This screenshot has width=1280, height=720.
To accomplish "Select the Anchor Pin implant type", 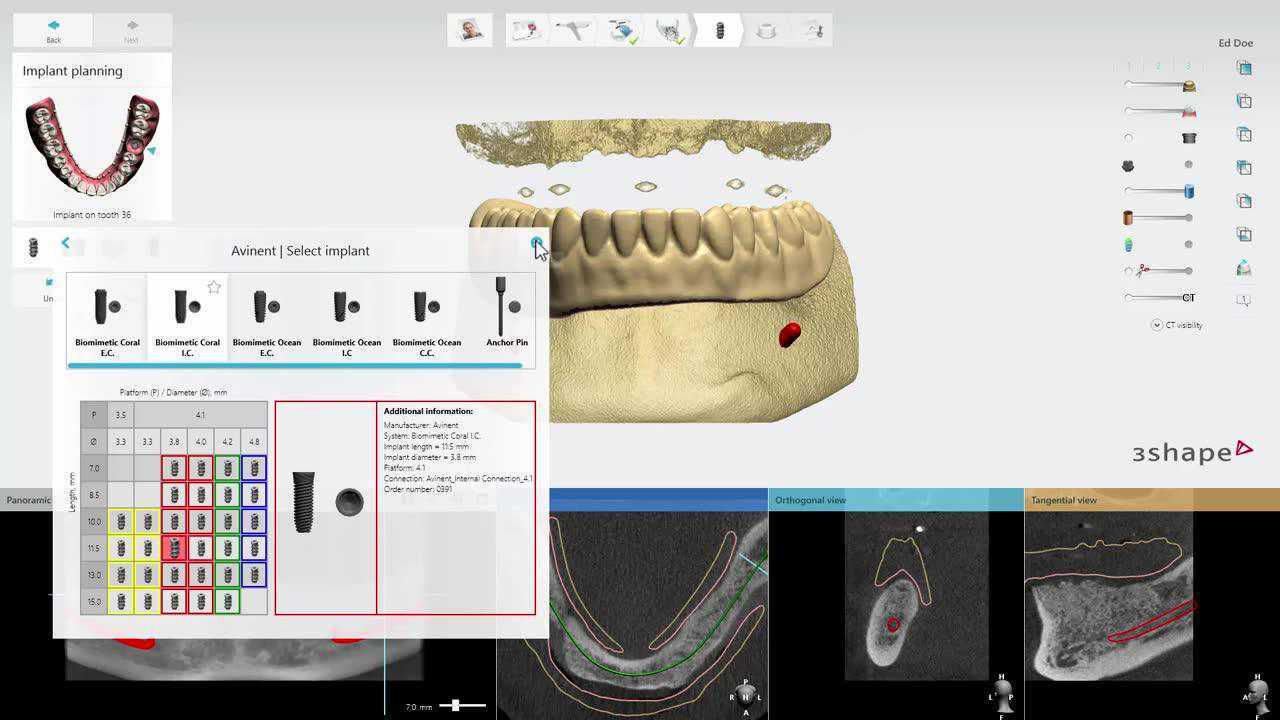I will [507, 315].
